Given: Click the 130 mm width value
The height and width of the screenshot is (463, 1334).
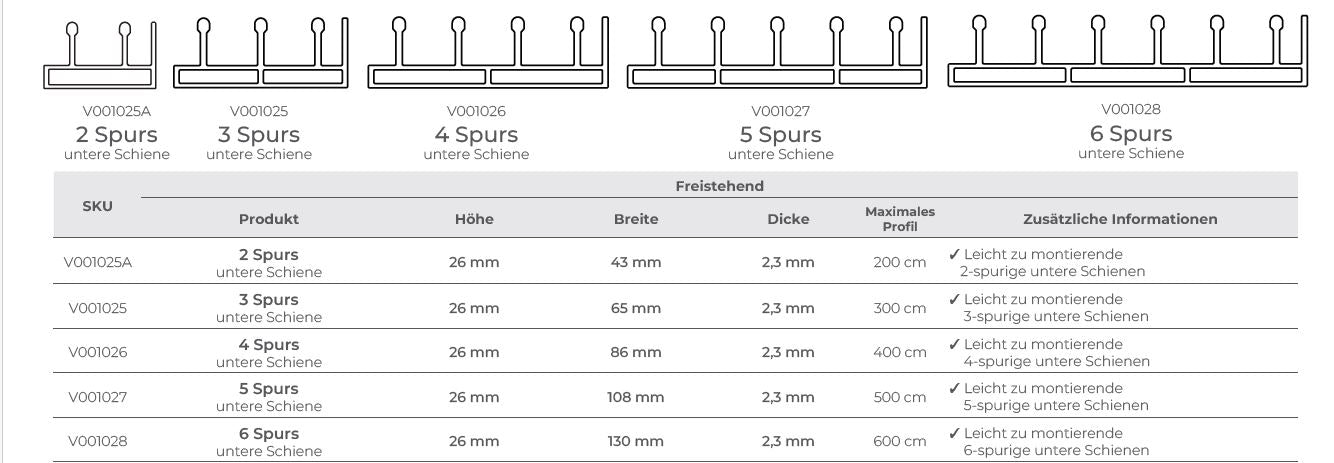Looking at the screenshot, I should coord(635,441).
